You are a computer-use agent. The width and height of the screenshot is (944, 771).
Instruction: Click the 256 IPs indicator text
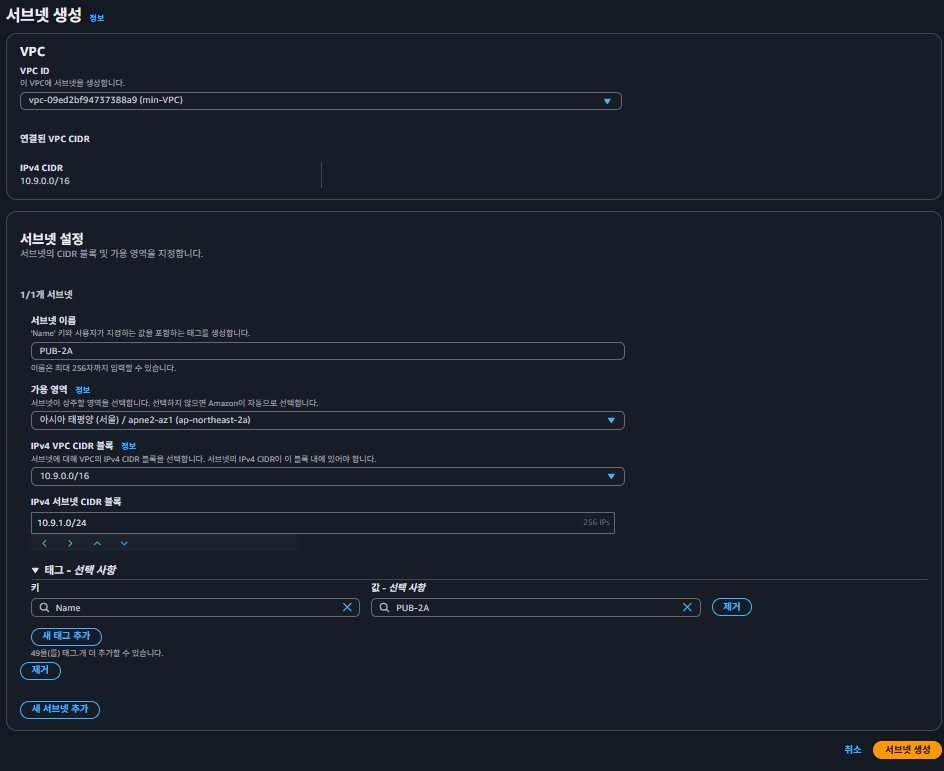click(x=596, y=522)
